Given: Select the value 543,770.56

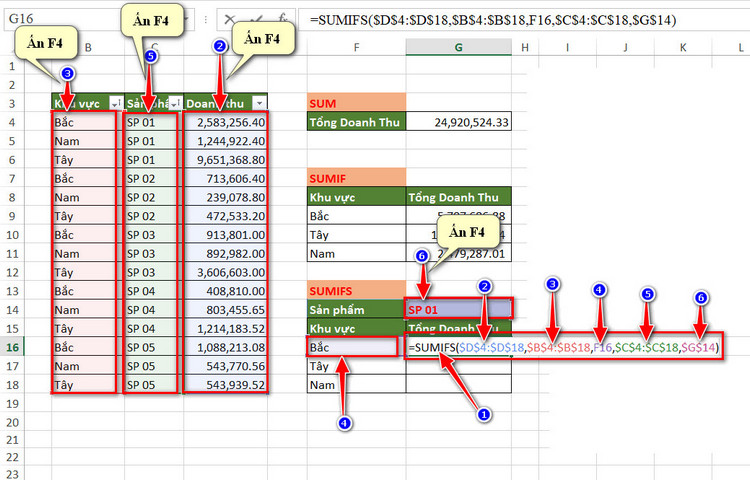Looking at the screenshot, I should click(x=225, y=366).
